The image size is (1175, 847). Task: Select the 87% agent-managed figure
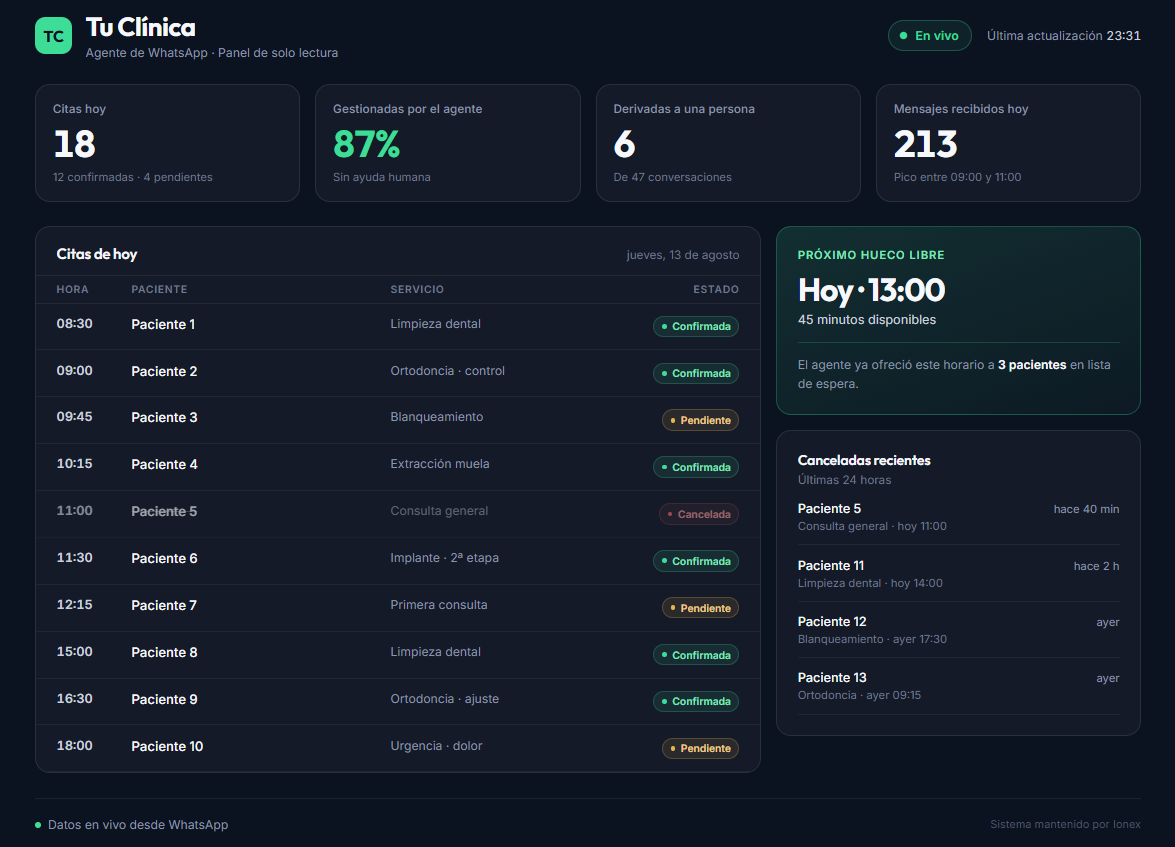pyautogui.click(x=366, y=144)
